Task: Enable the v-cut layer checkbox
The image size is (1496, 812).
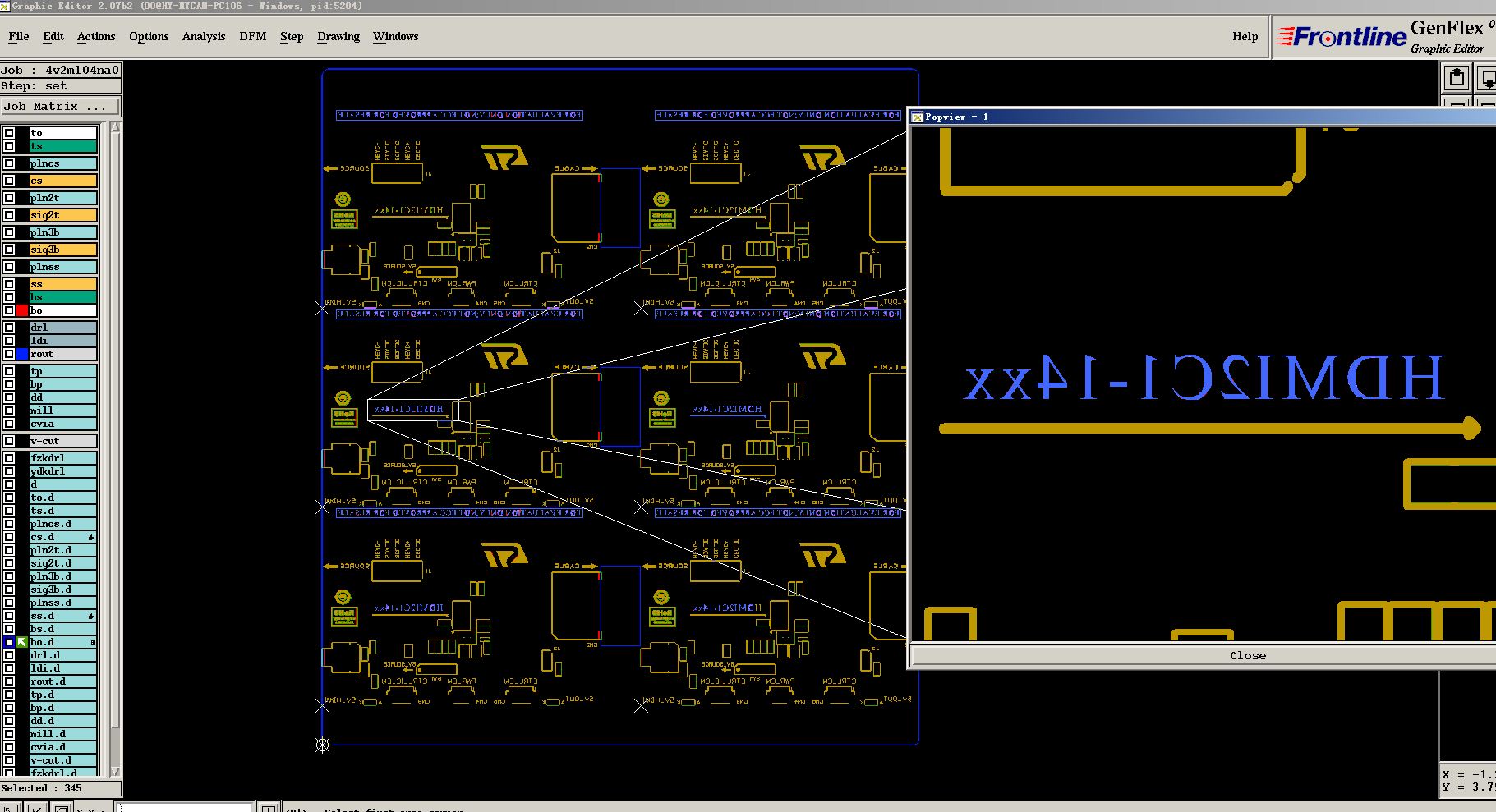Action: point(9,441)
